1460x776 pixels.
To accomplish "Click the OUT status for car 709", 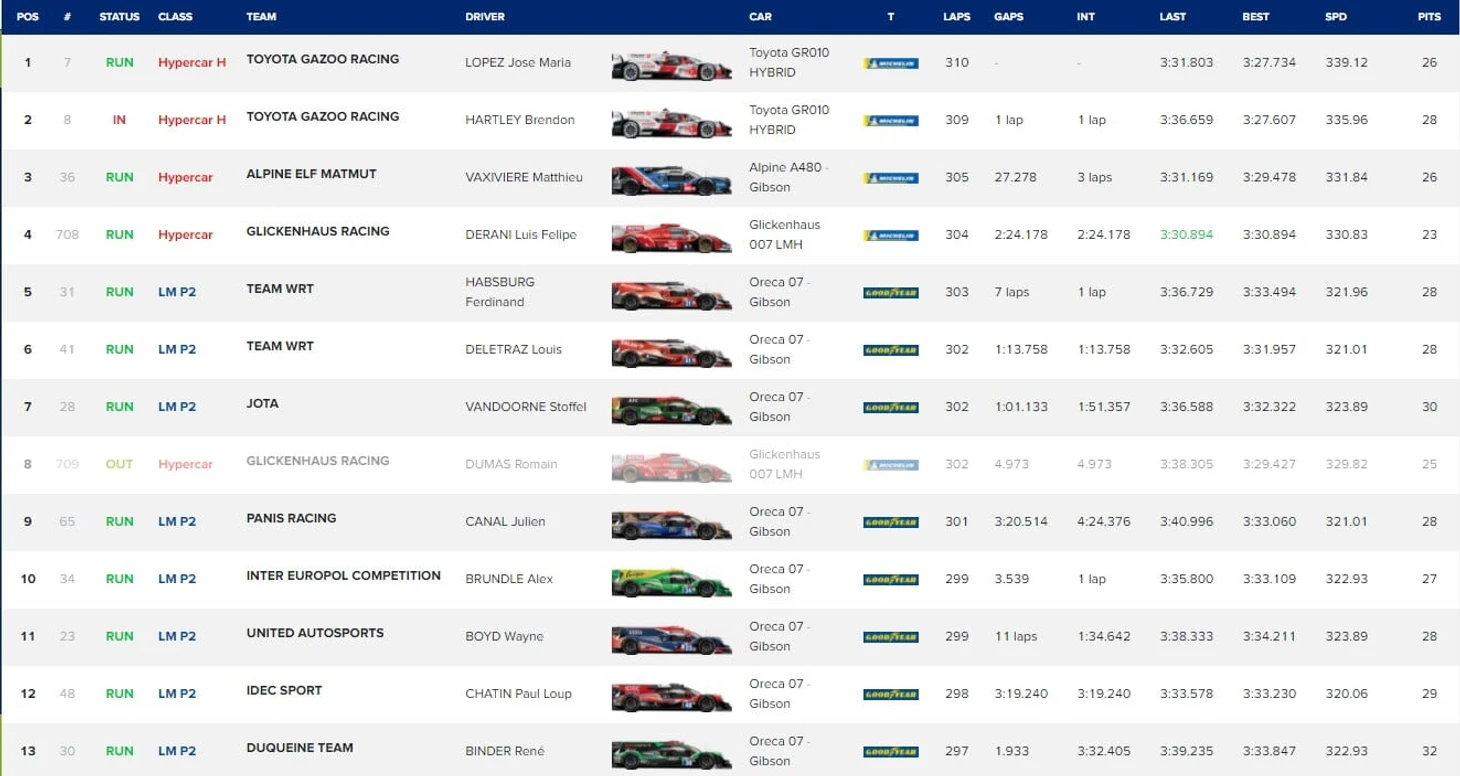I will pos(119,464).
